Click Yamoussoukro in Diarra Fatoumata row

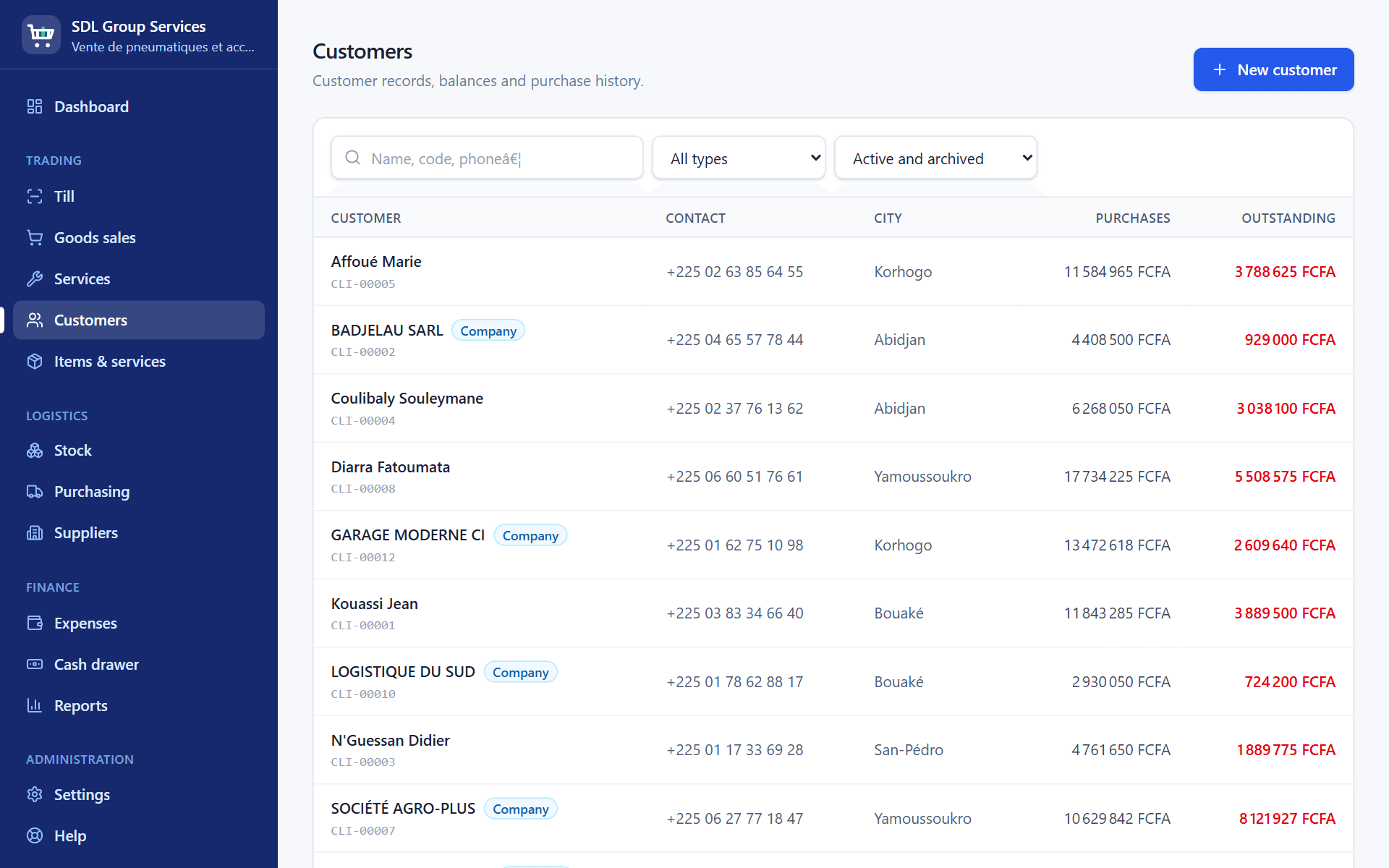922,477
